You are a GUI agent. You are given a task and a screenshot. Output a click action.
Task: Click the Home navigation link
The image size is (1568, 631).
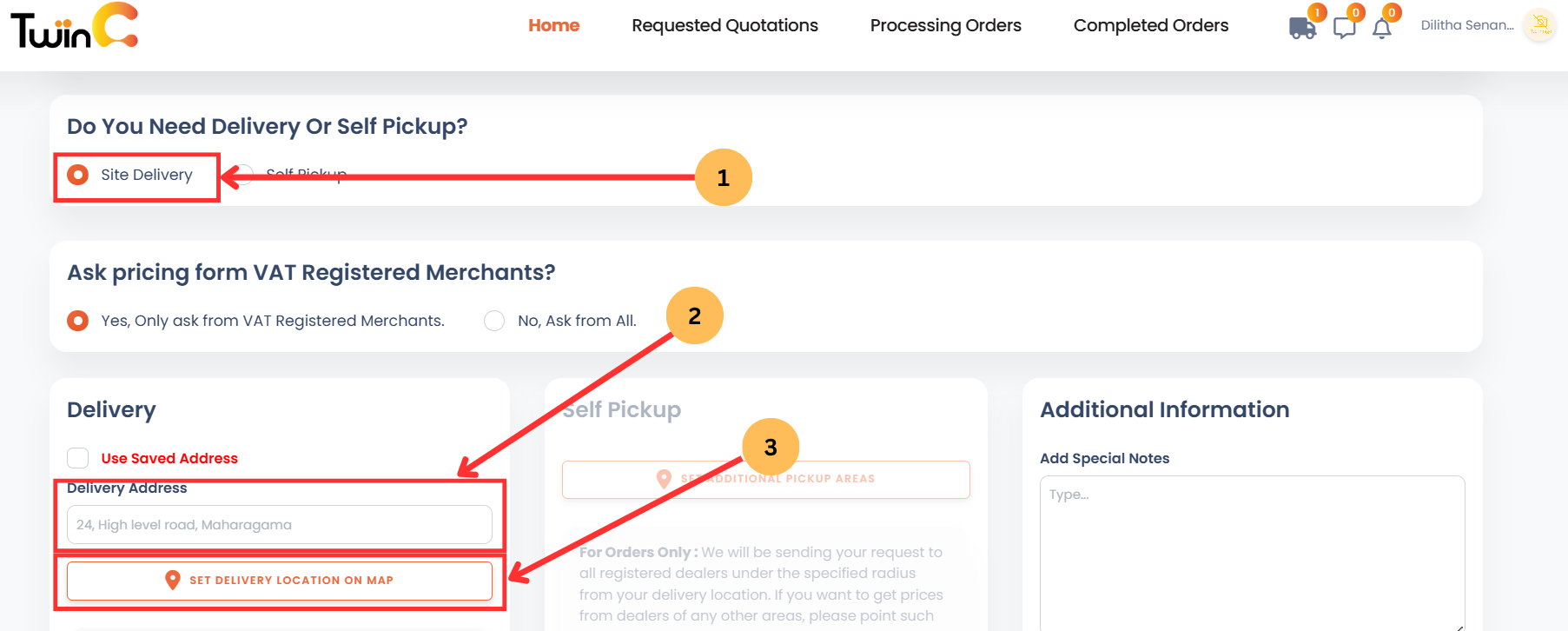click(553, 25)
